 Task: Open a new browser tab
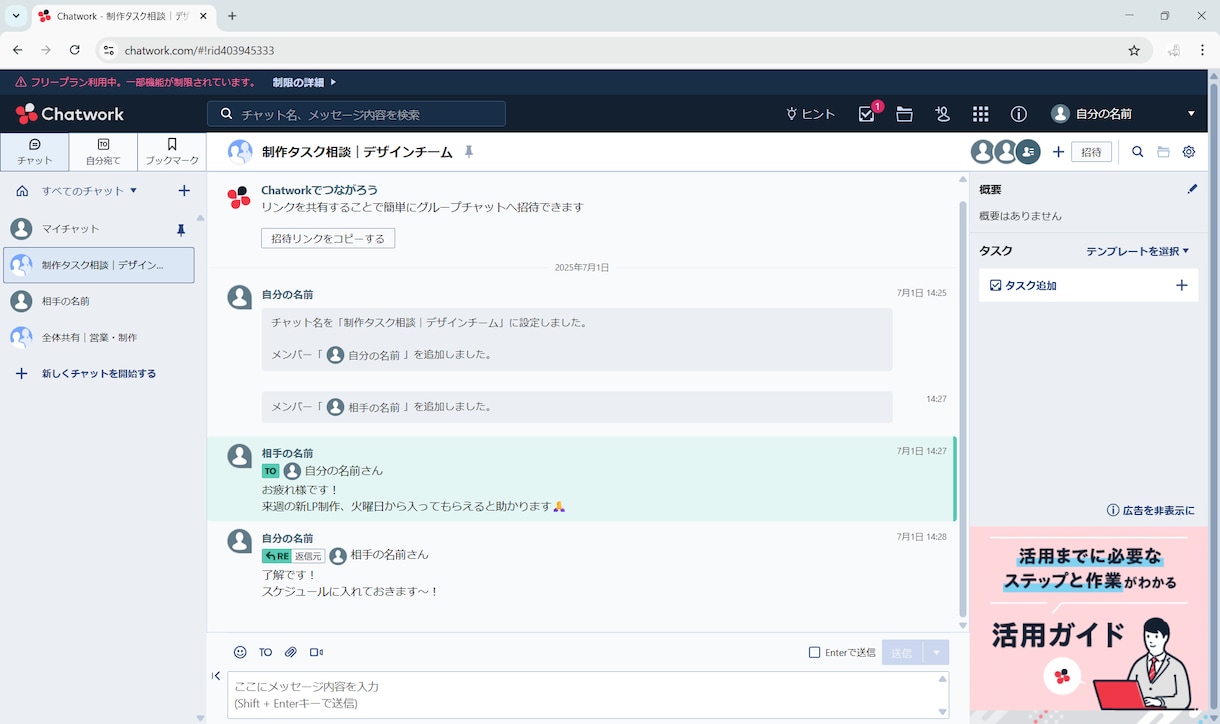coord(232,16)
